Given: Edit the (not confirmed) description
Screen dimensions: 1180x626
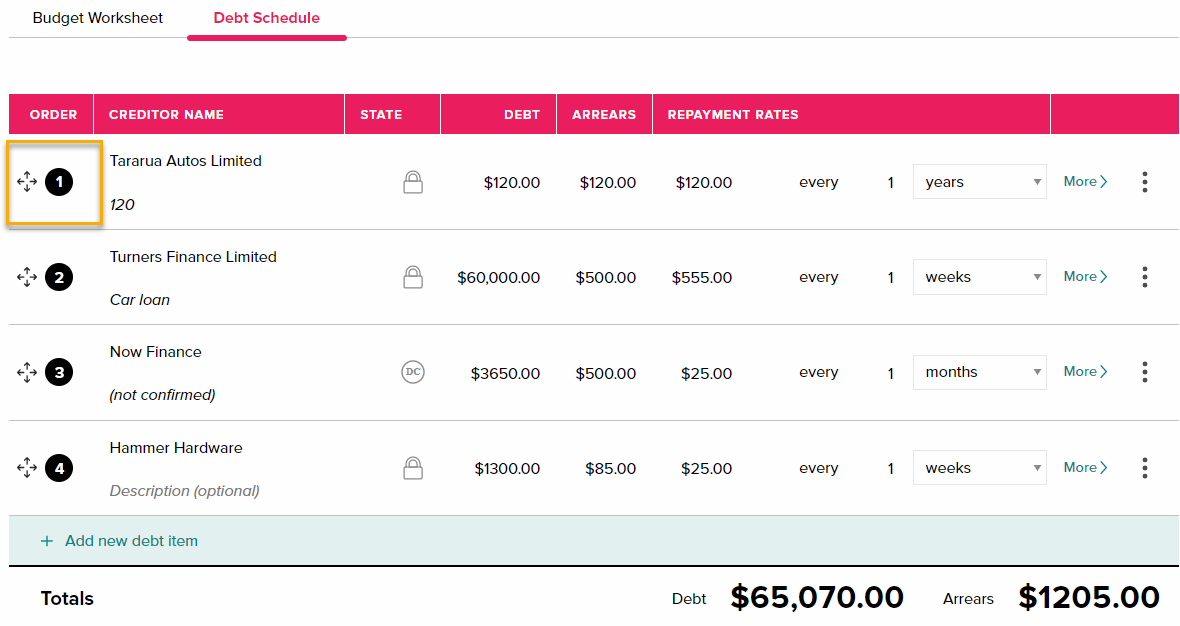Looking at the screenshot, I should coord(163,395).
